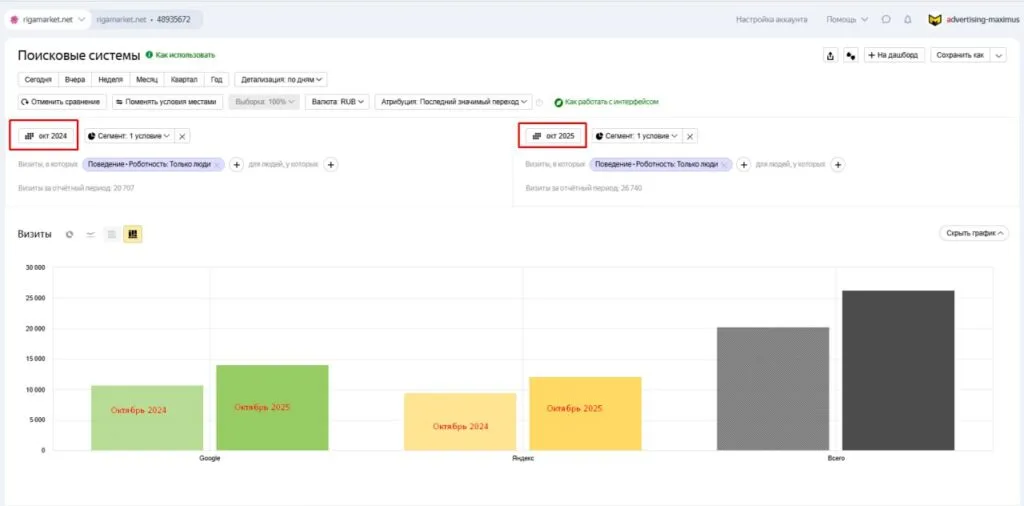Expand the Помощь help menu
This screenshot has height=506, width=1024.
pyautogui.click(x=847, y=20)
